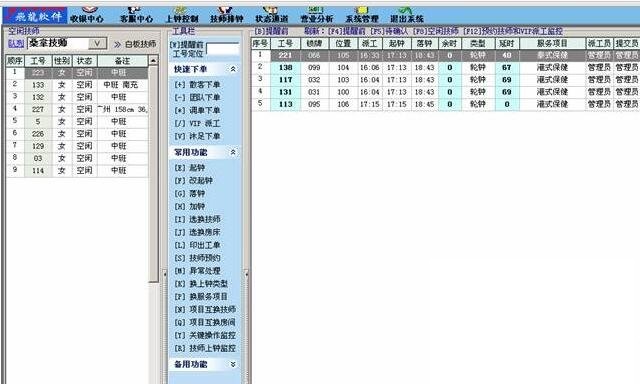The image size is (640, 384).
Task: Click the 位置 column header
Action: [343, 43]
